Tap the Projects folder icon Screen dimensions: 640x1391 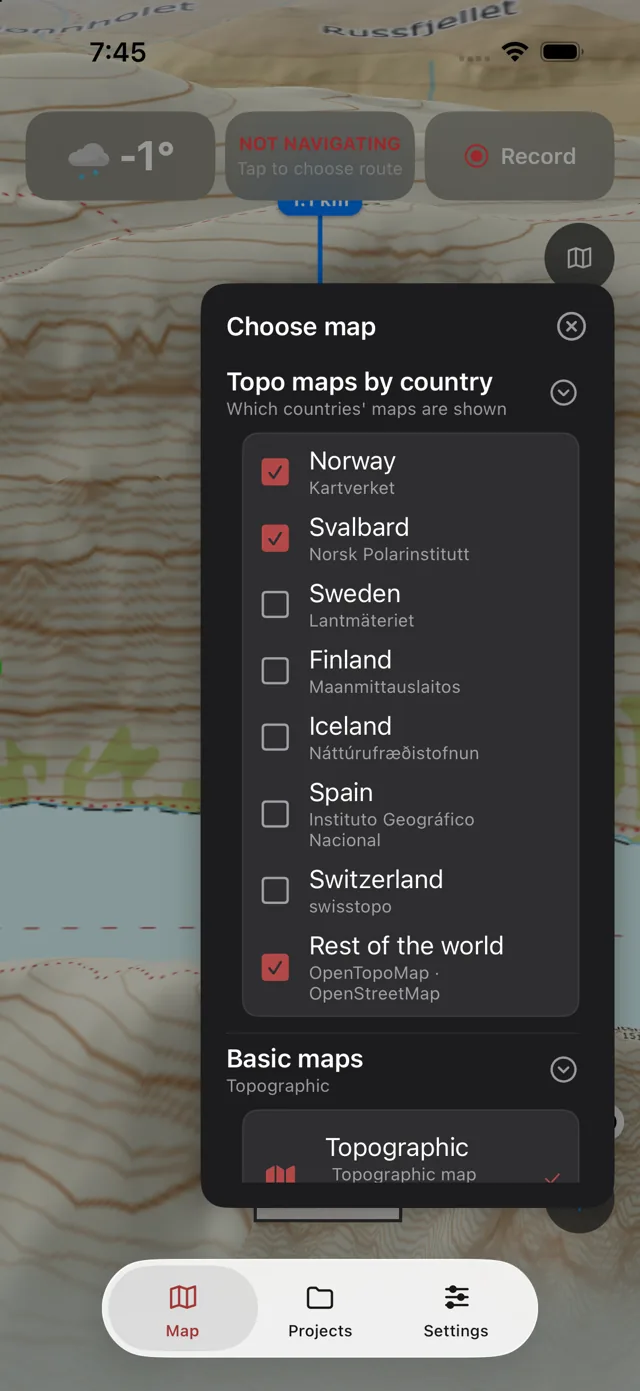320,1298
